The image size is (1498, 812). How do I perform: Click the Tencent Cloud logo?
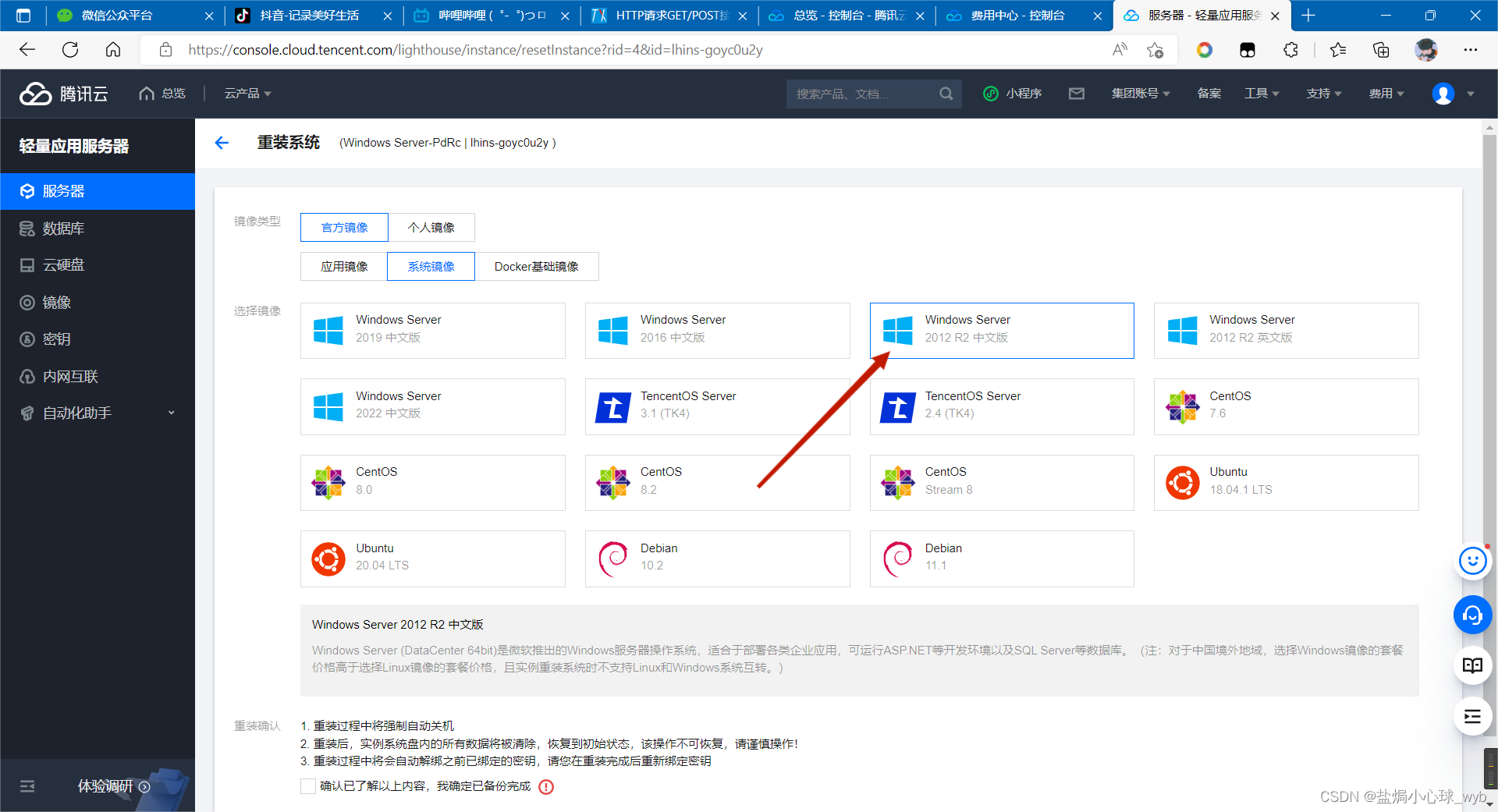coord(64,94)
